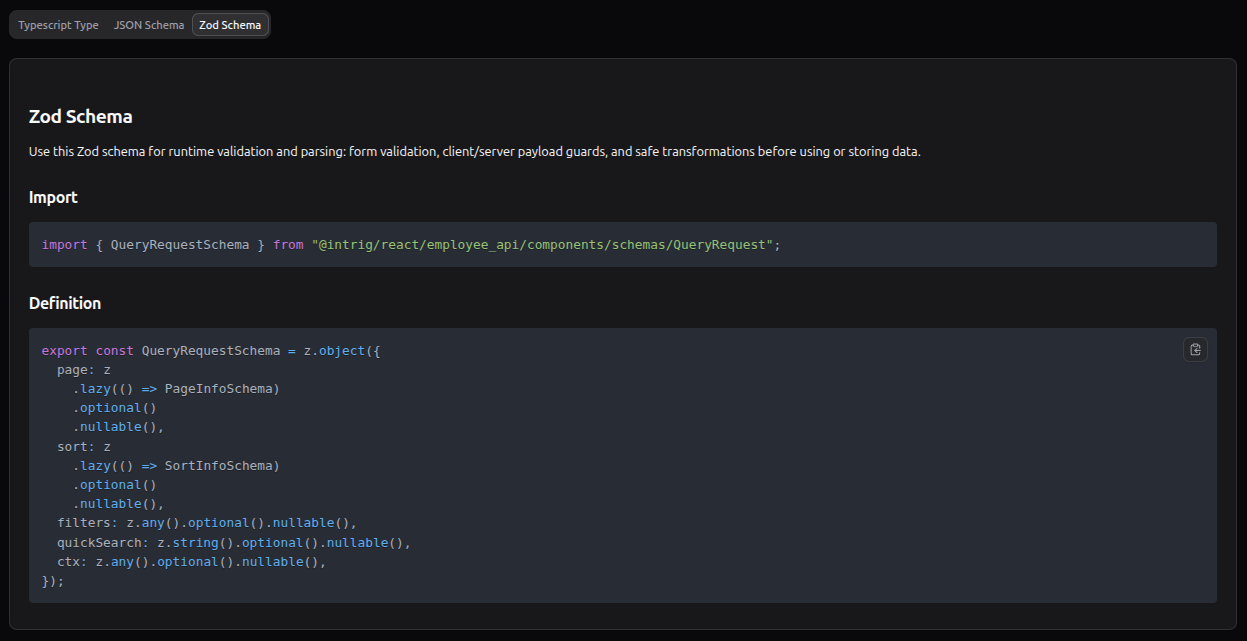Click SortInfoSchema in the sort field
1247x641 pixels.
(x=222, y=466)
